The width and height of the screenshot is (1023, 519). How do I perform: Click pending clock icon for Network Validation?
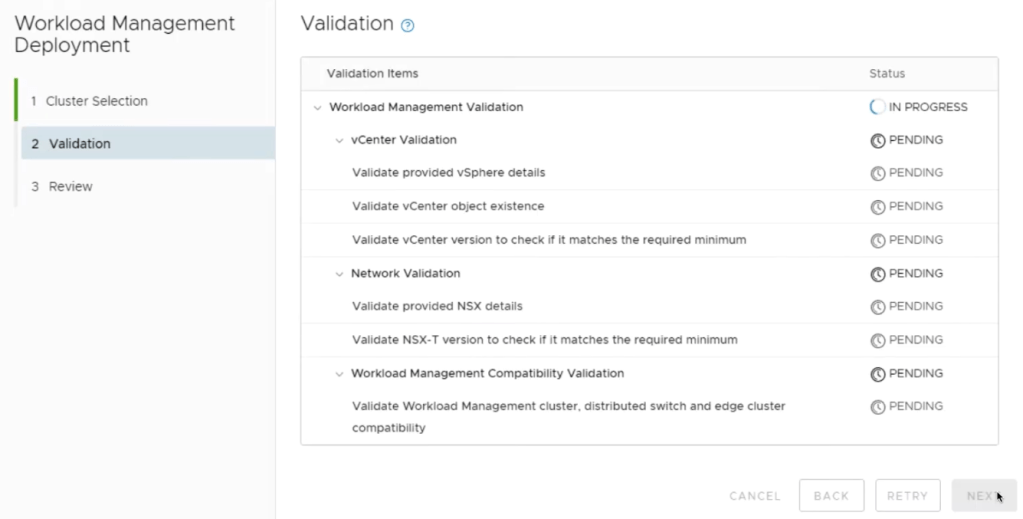(x=878, y=273)
